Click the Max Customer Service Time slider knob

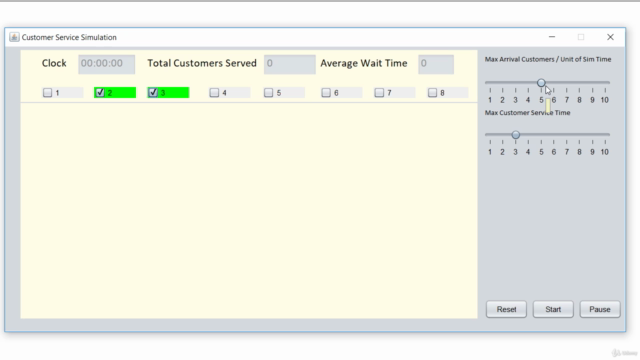click(516, 135)
